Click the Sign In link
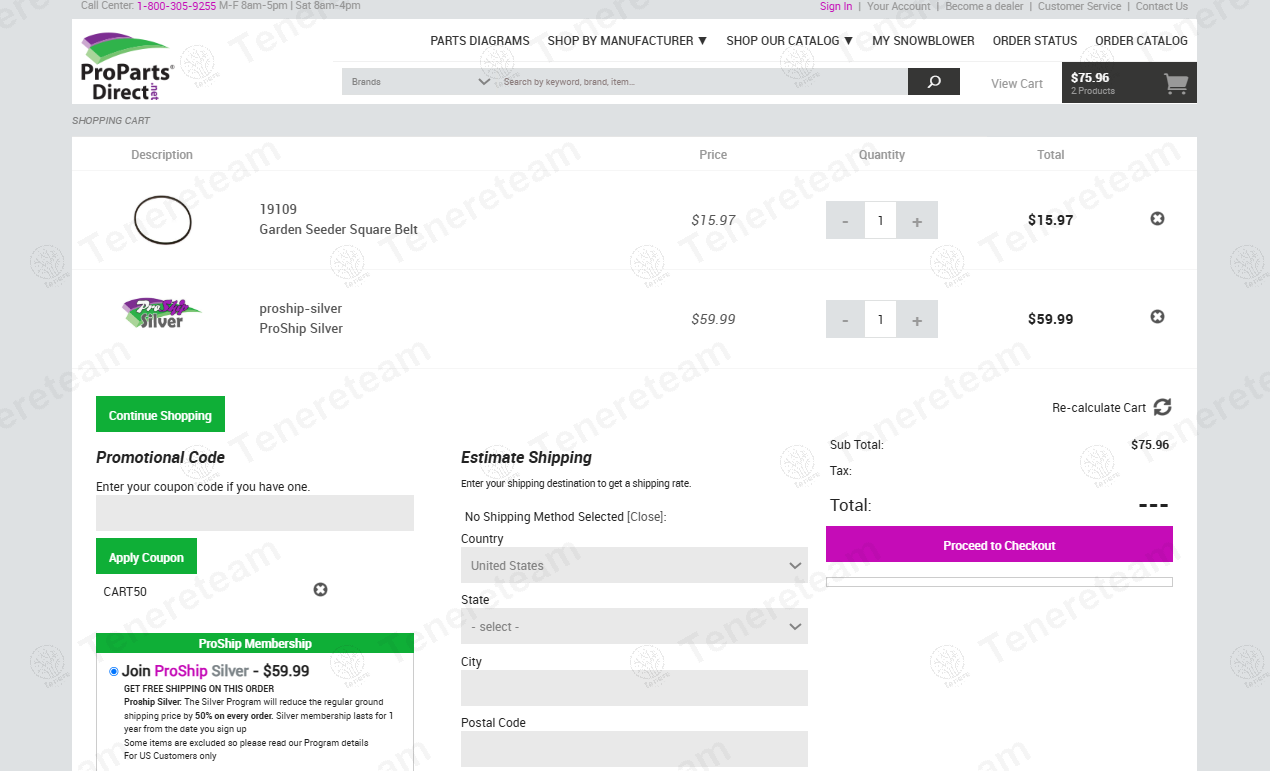 (x=836, y=6)
